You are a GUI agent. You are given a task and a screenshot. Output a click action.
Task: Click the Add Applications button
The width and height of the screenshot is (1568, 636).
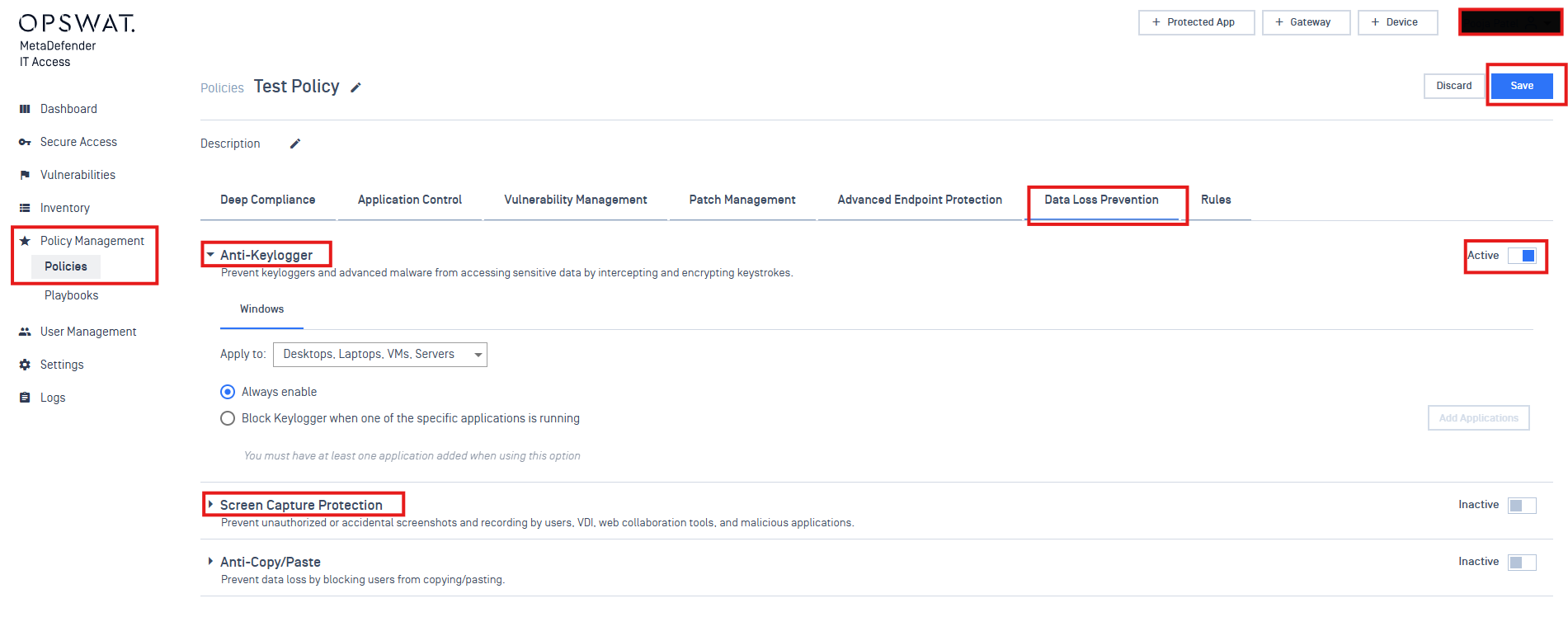1478,418
